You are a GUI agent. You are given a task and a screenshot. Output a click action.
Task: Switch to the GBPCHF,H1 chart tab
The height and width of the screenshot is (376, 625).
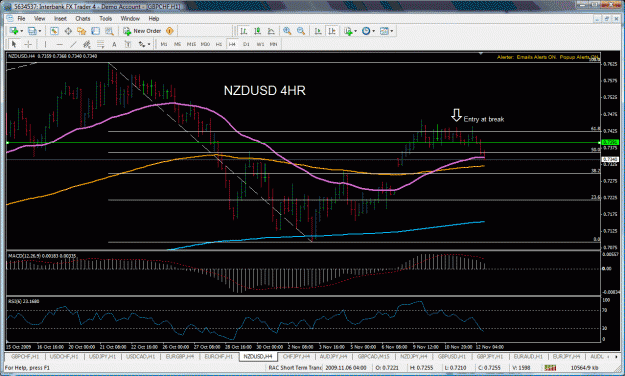25,356
